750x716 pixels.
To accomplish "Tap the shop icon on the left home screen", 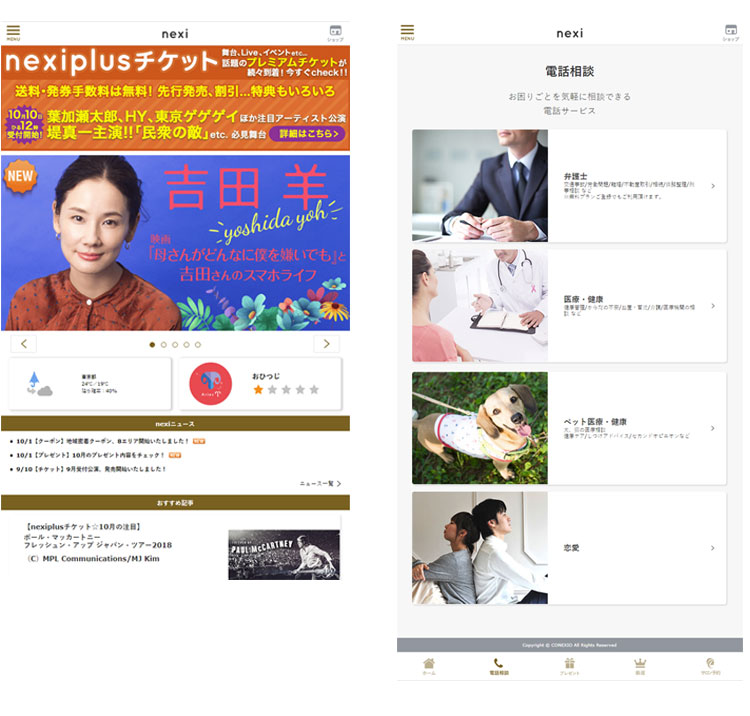I will [335, 33].
